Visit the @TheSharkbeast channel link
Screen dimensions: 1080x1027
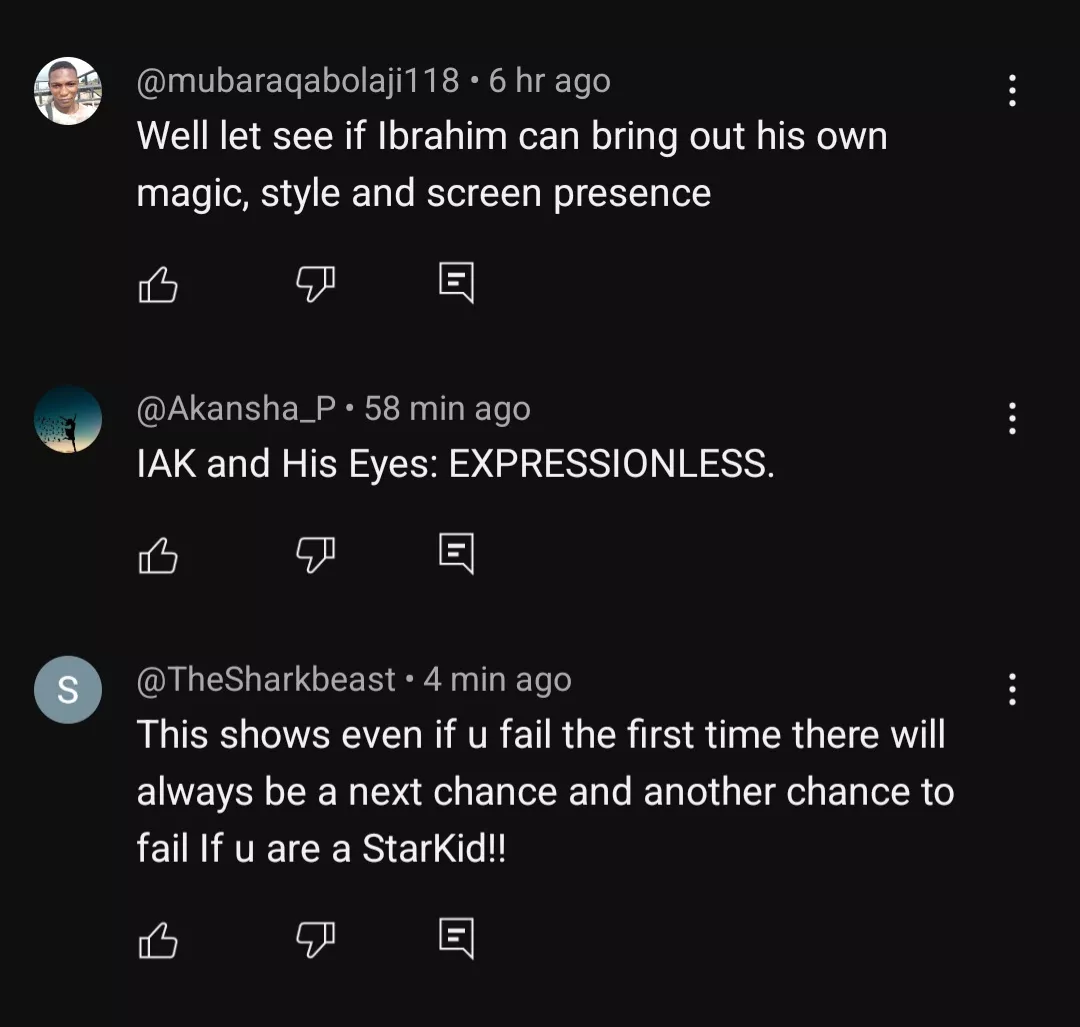pyautogui.click(x=266, y=680)
